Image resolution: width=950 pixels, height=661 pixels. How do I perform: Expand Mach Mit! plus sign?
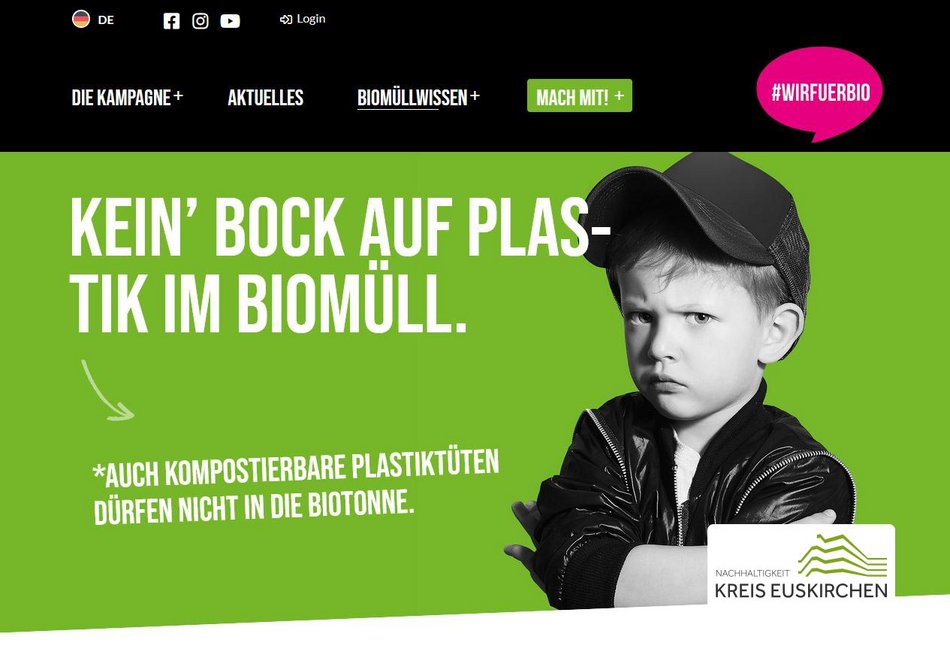619,95
